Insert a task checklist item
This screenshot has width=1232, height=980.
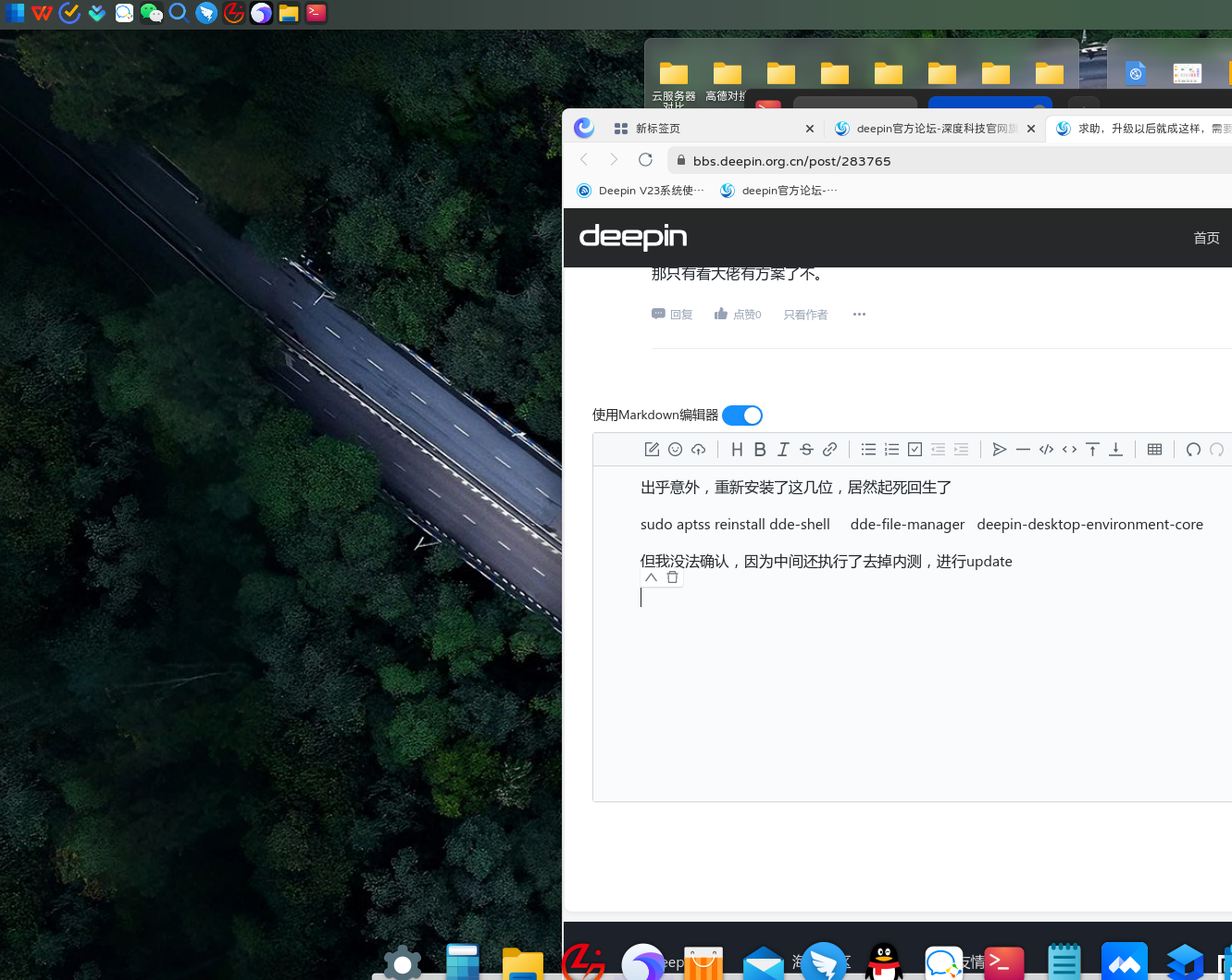click(915, 450)
